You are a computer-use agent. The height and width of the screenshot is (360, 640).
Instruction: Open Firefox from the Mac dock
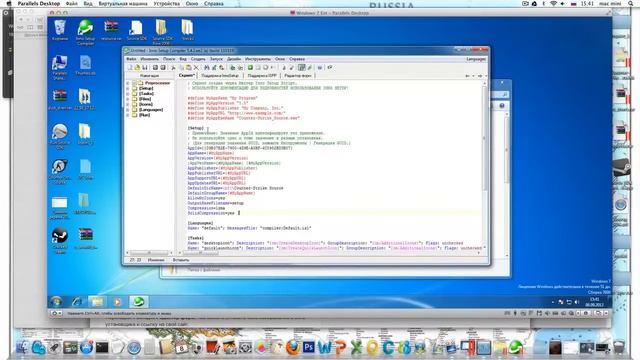pyautogui.click(x=293, y=347)
